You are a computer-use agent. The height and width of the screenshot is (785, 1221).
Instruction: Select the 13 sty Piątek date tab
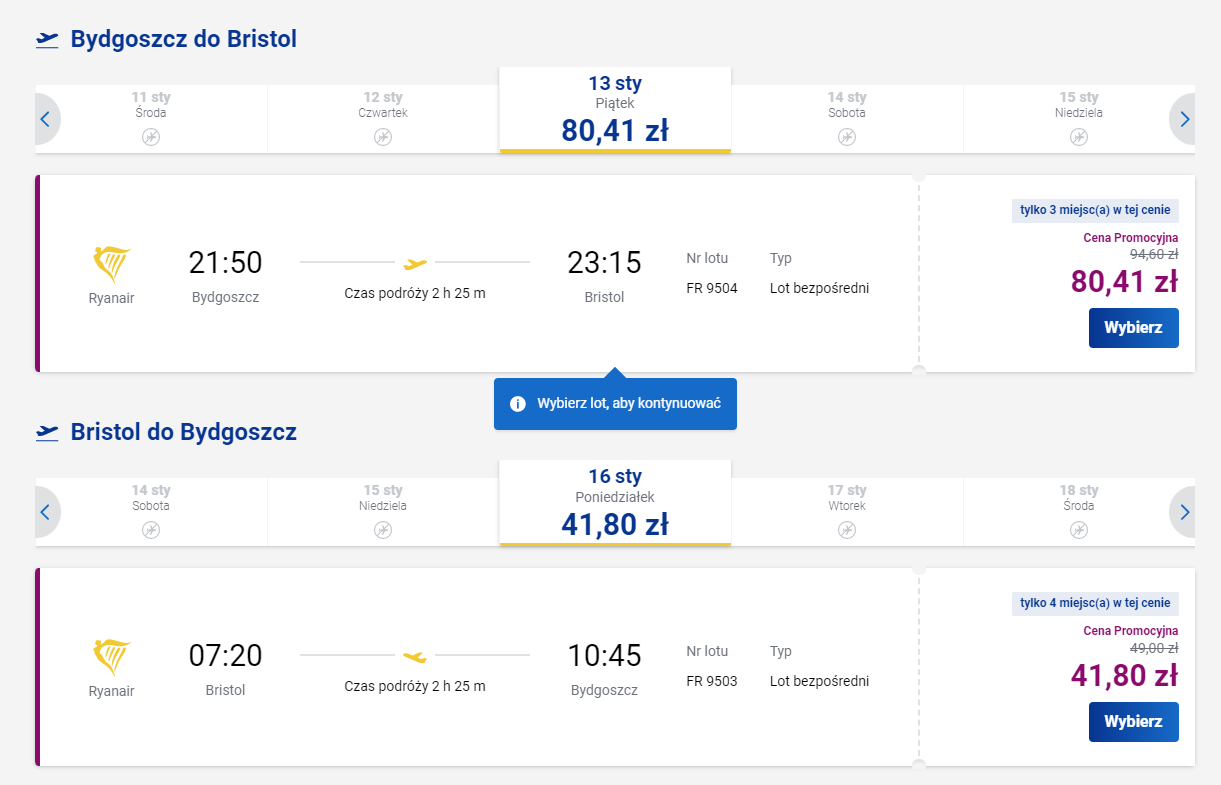click(615, 110)
